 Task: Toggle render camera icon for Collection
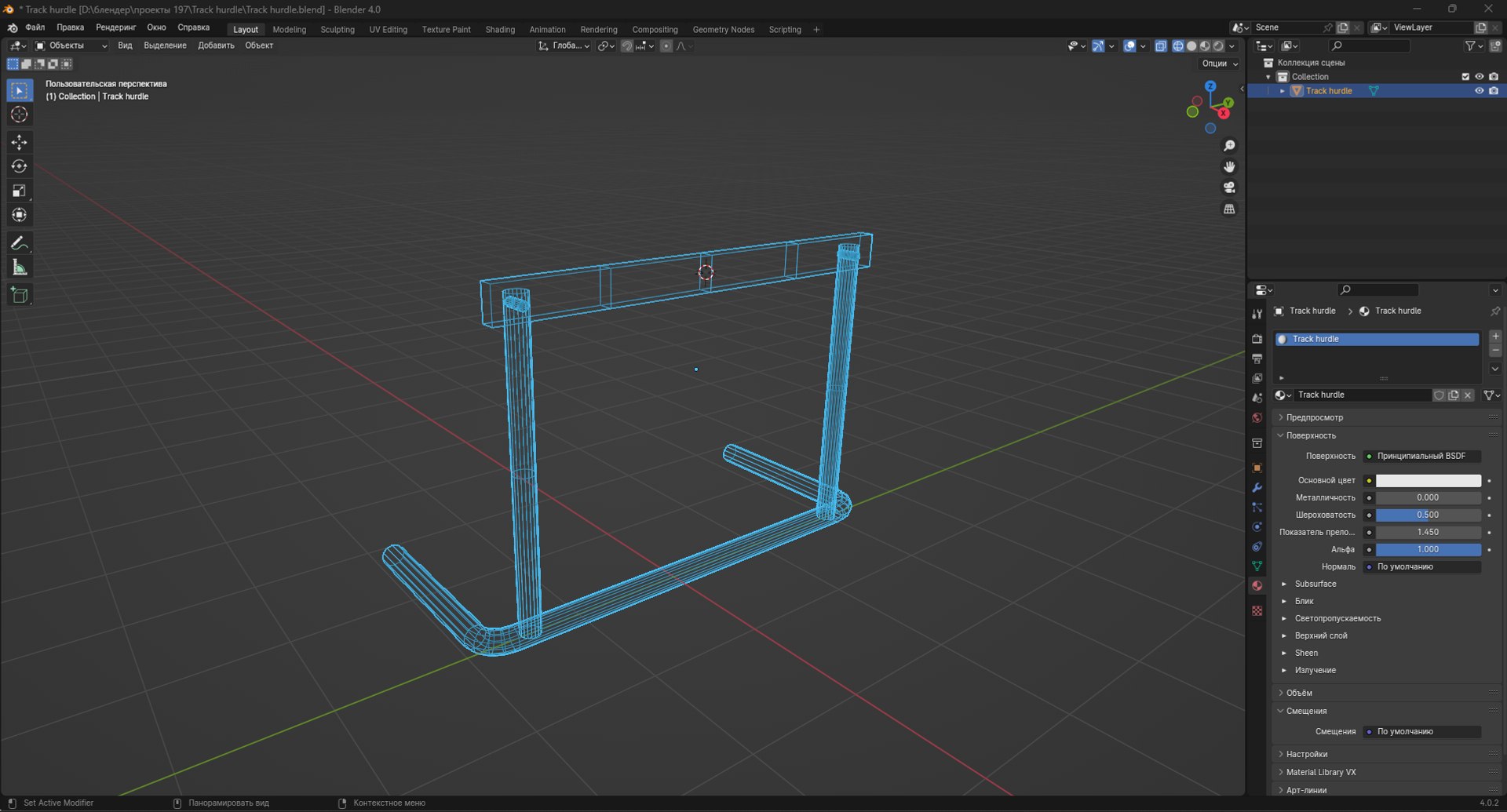click(1494, 77)
